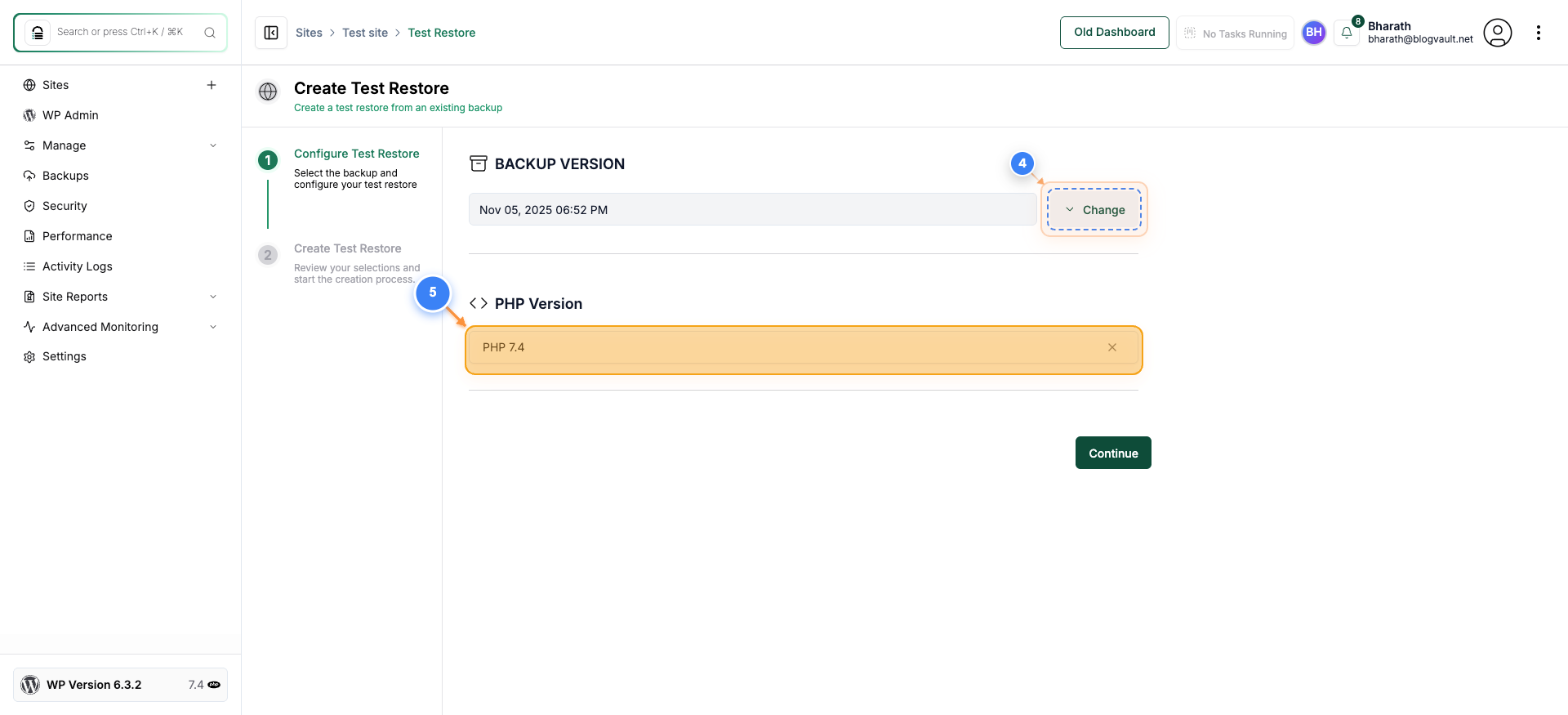Click Continue button

1113,453
